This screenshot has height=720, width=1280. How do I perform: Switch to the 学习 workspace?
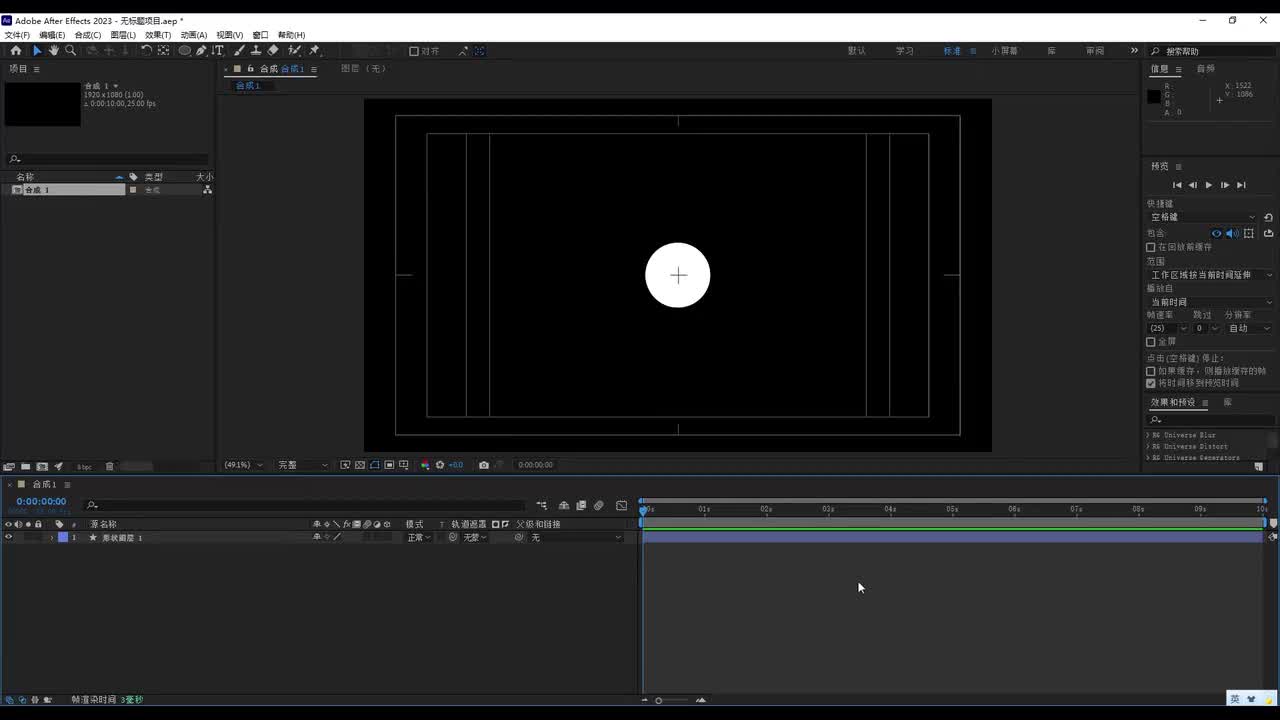click(x=905, y=51)
